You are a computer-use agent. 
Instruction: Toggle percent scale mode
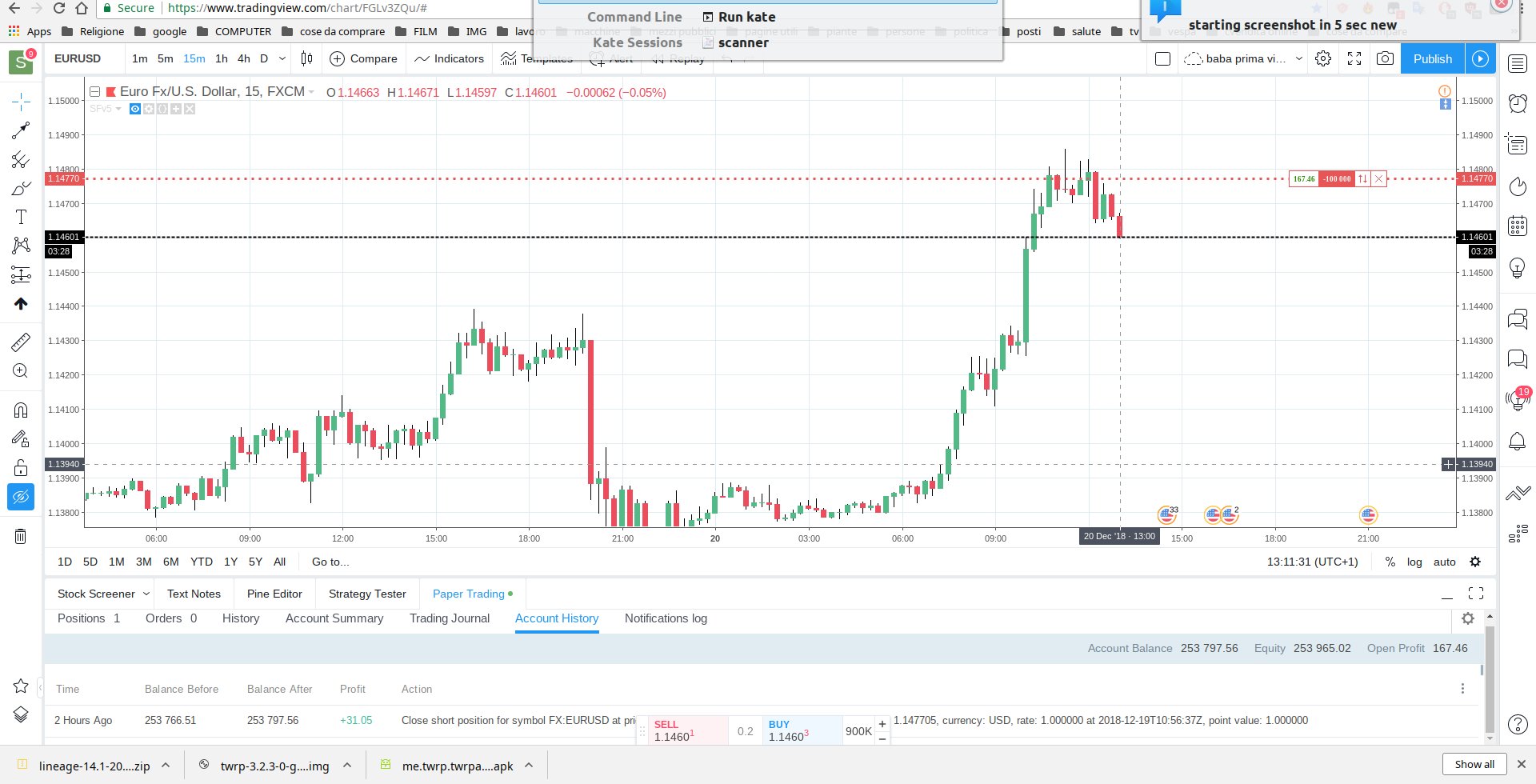click(x=1390, y=562)
